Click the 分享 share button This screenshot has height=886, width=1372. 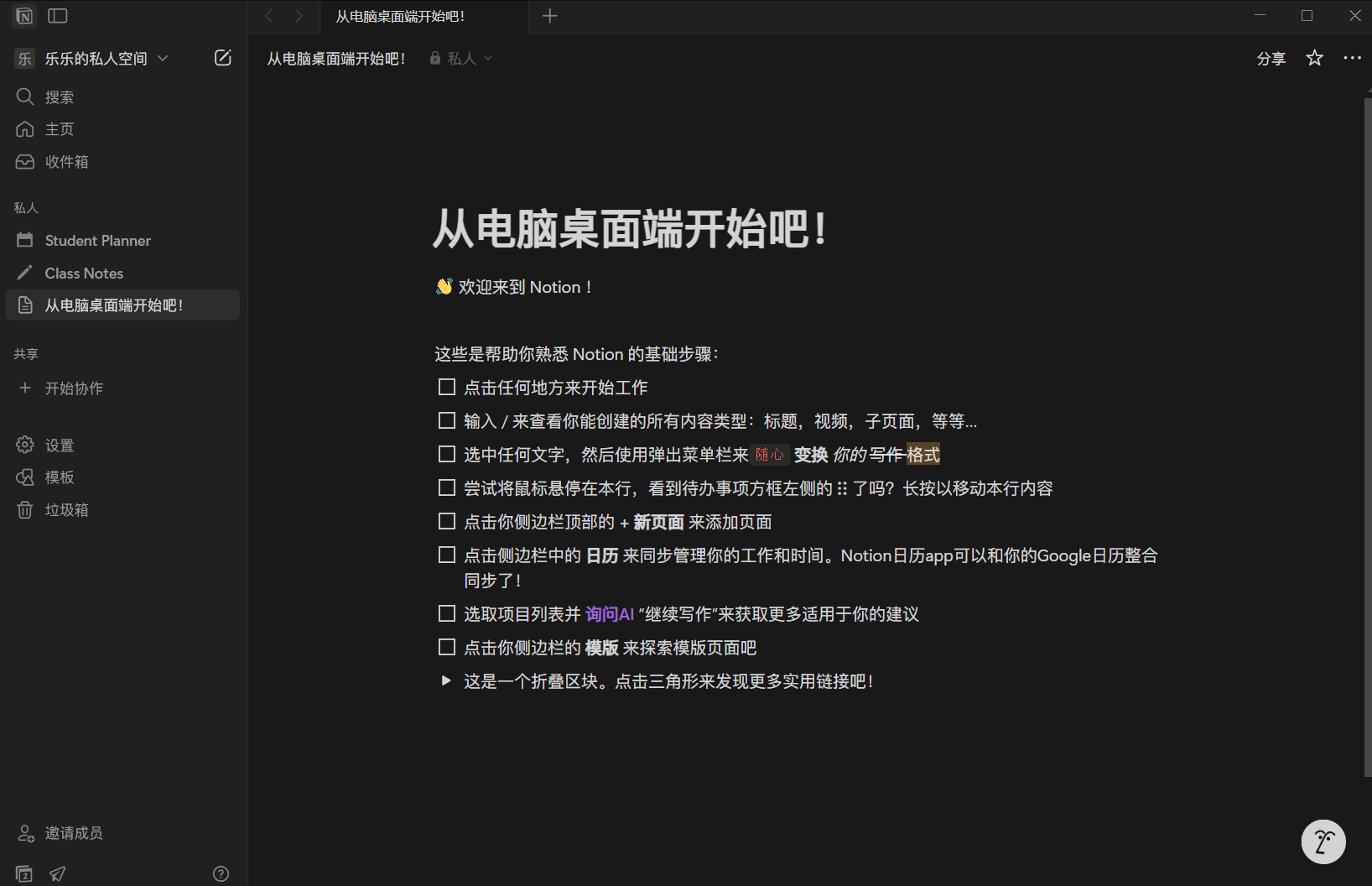pos(1271,58)
